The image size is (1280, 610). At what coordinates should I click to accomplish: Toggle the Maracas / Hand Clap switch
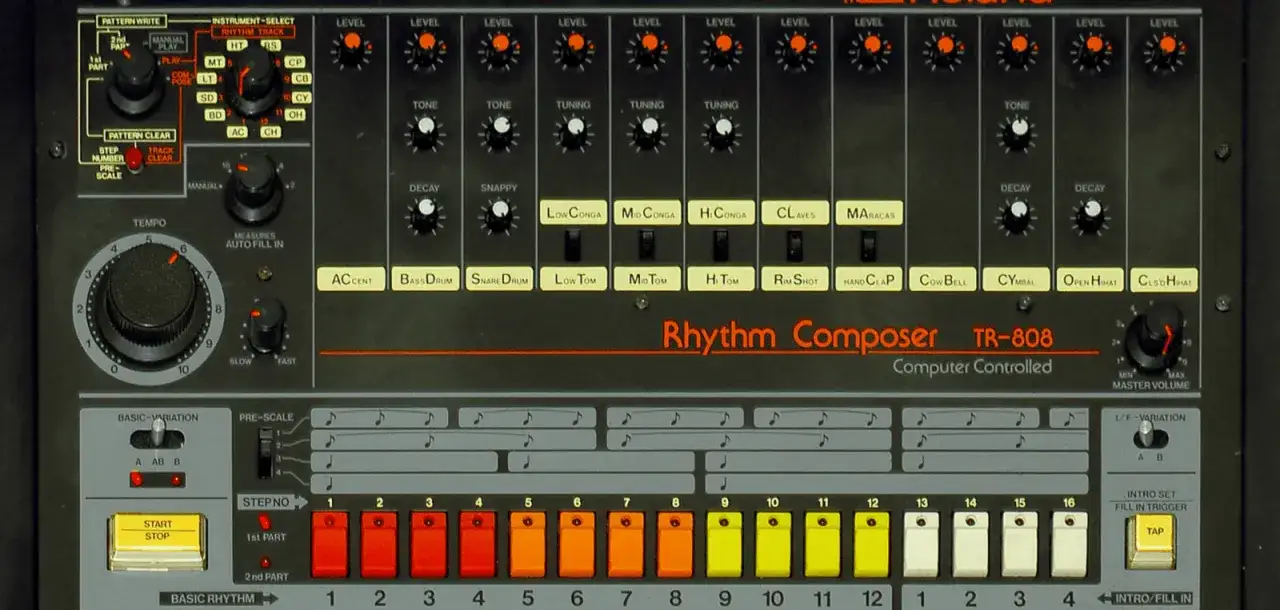(x=869, y=245)
